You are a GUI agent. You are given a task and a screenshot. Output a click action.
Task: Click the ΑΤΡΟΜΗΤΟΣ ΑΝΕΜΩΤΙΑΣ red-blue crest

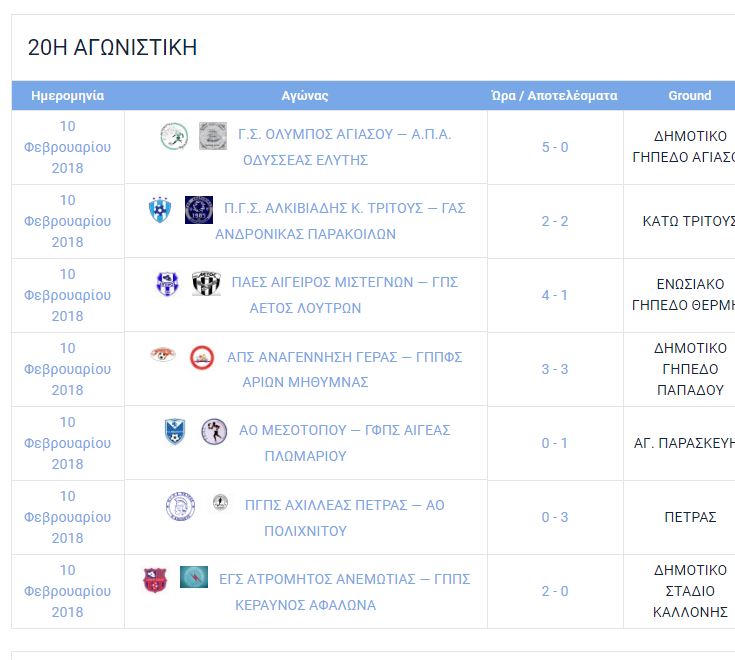(x=155, y=580)
